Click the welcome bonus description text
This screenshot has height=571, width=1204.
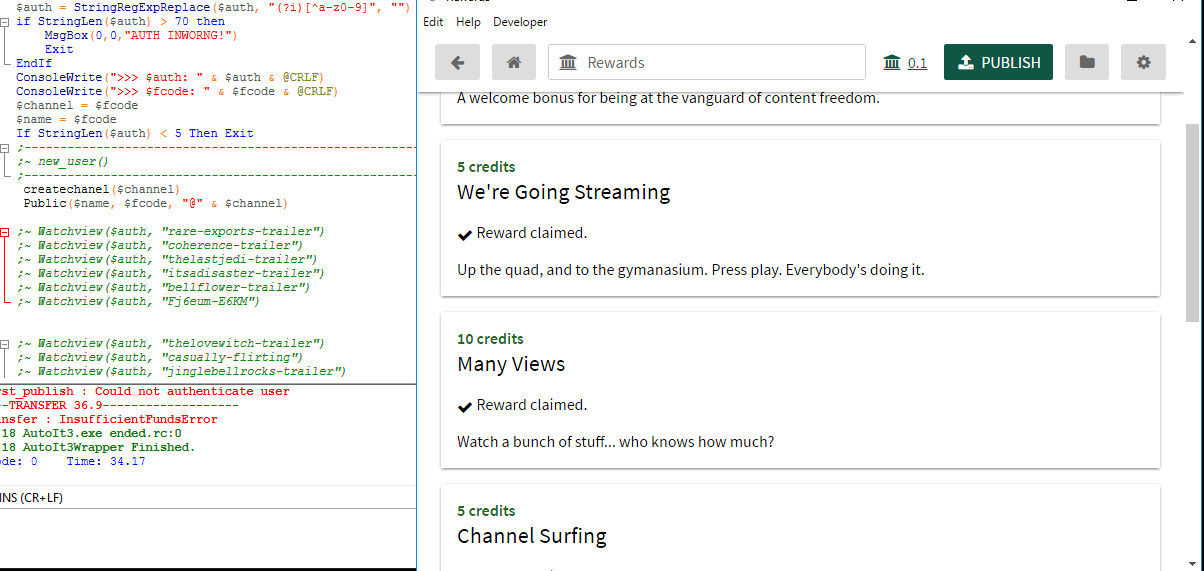(x=669, y=98)
